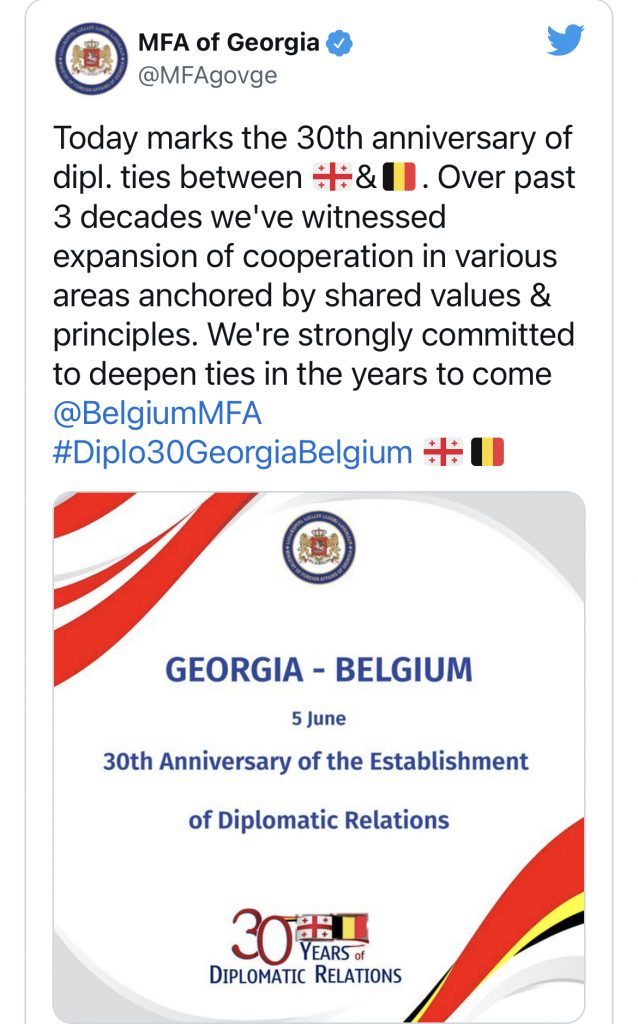Click the MFA emblem inside the image
638x1024 pixels.
[x=319, y=548]
